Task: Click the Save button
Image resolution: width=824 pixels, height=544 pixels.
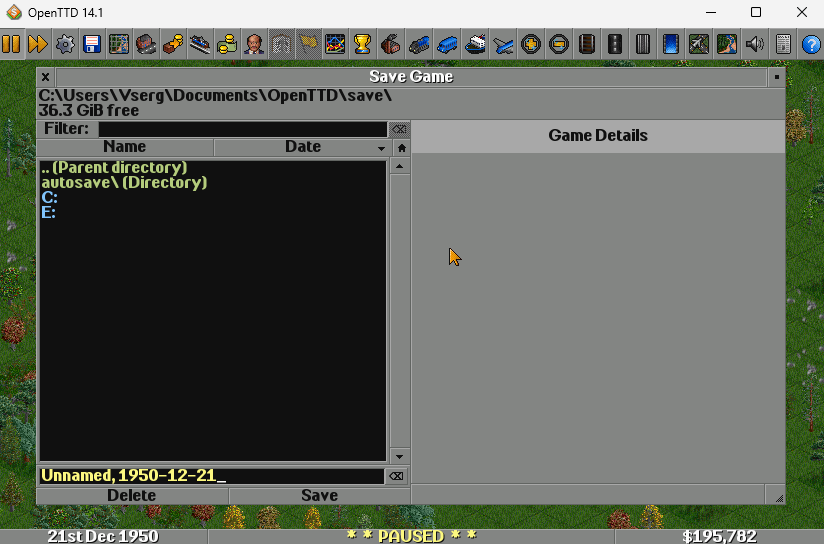Action: [x=319, y=496]
